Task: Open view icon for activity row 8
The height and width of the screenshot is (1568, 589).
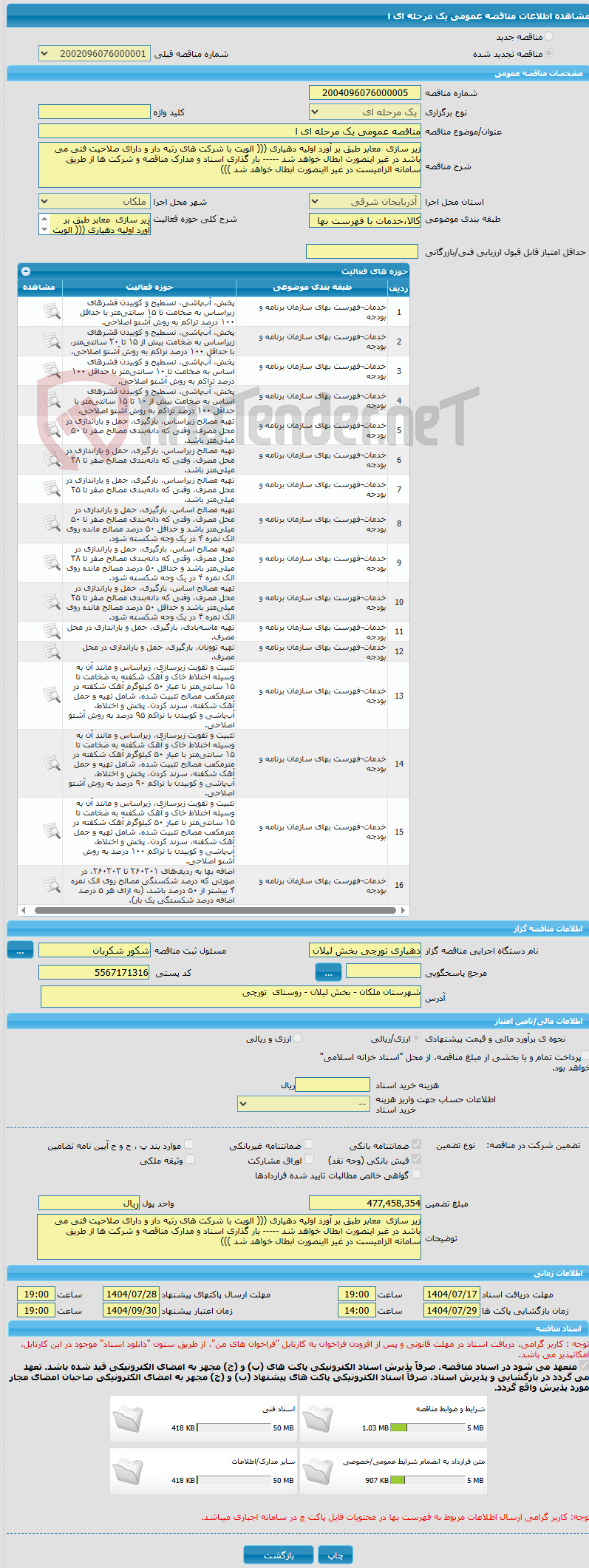Action: click(x=51, y=523)
